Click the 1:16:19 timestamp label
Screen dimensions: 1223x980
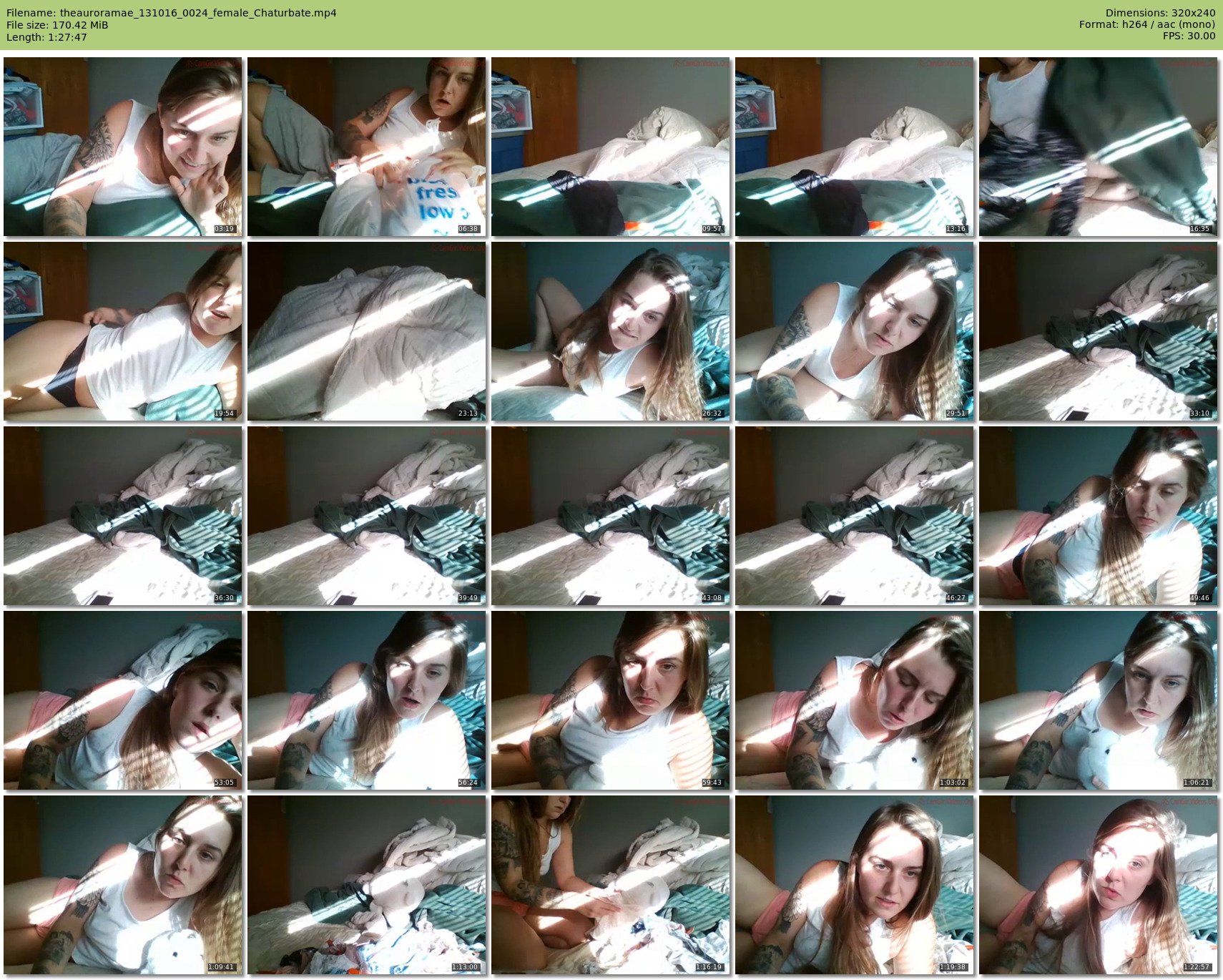708,967
